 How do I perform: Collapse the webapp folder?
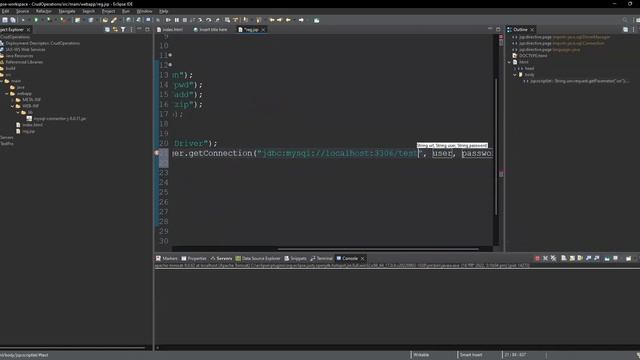point(7,93)
